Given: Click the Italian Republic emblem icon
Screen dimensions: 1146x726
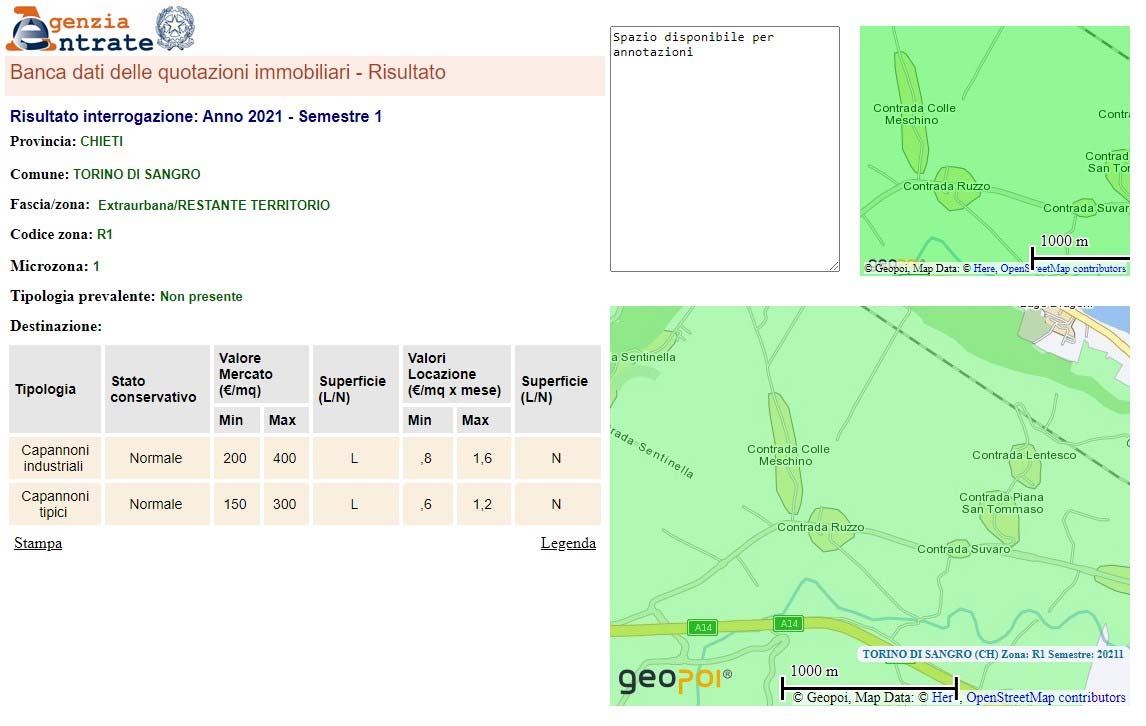Looking at the screenshot, I should (176, 28).
